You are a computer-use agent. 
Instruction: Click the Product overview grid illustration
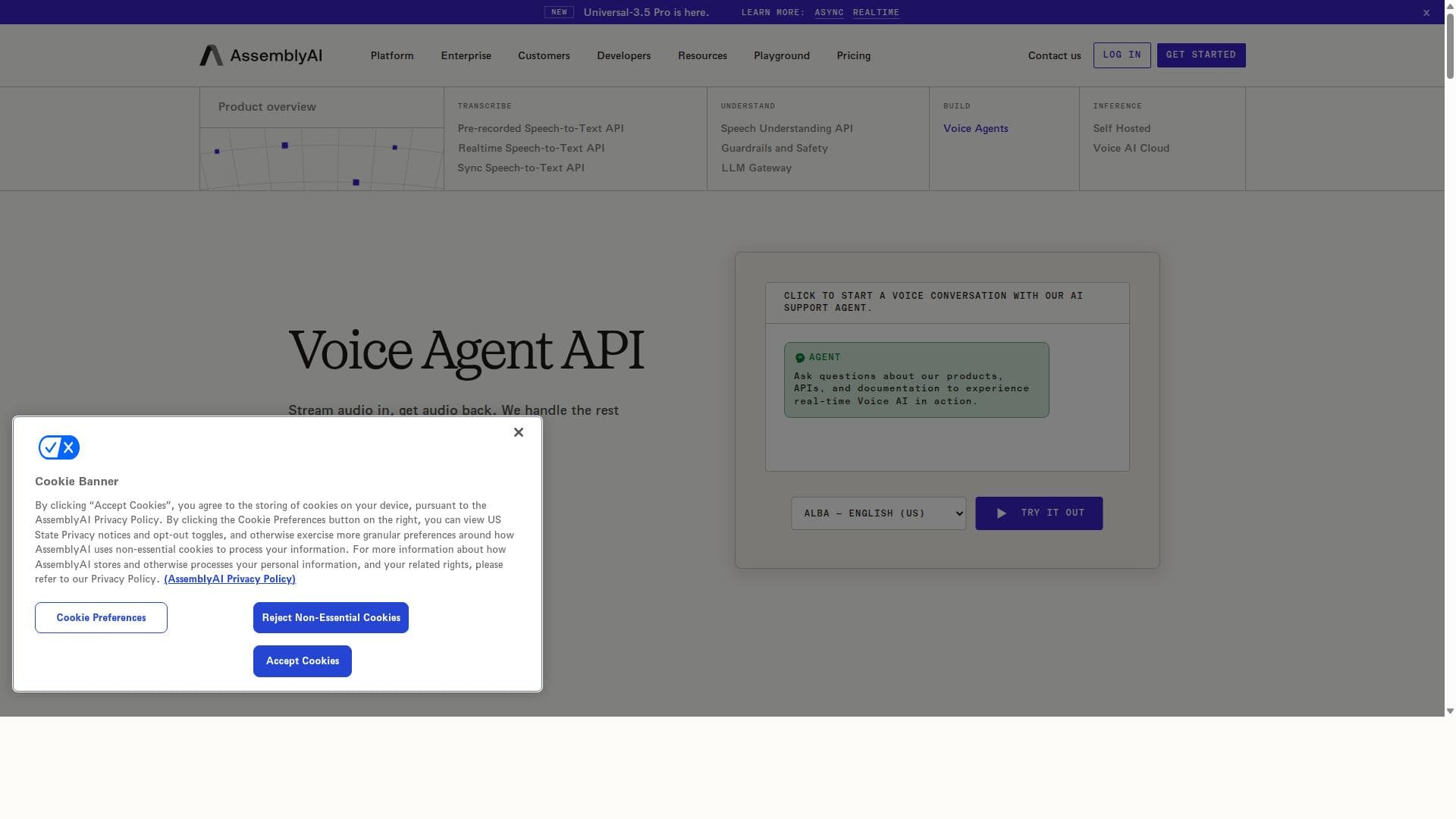point(322,159)
